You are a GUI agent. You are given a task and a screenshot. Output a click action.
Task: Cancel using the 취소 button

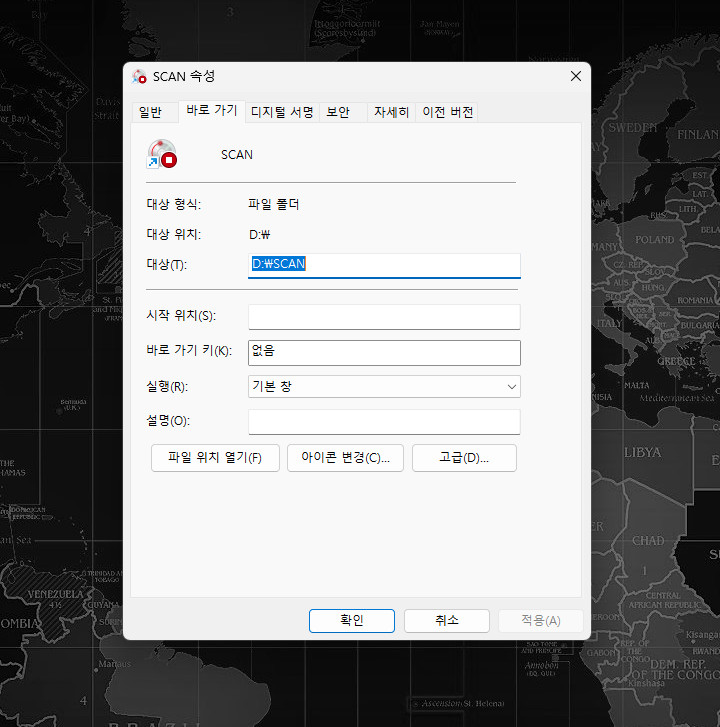[x=446, y=621]
